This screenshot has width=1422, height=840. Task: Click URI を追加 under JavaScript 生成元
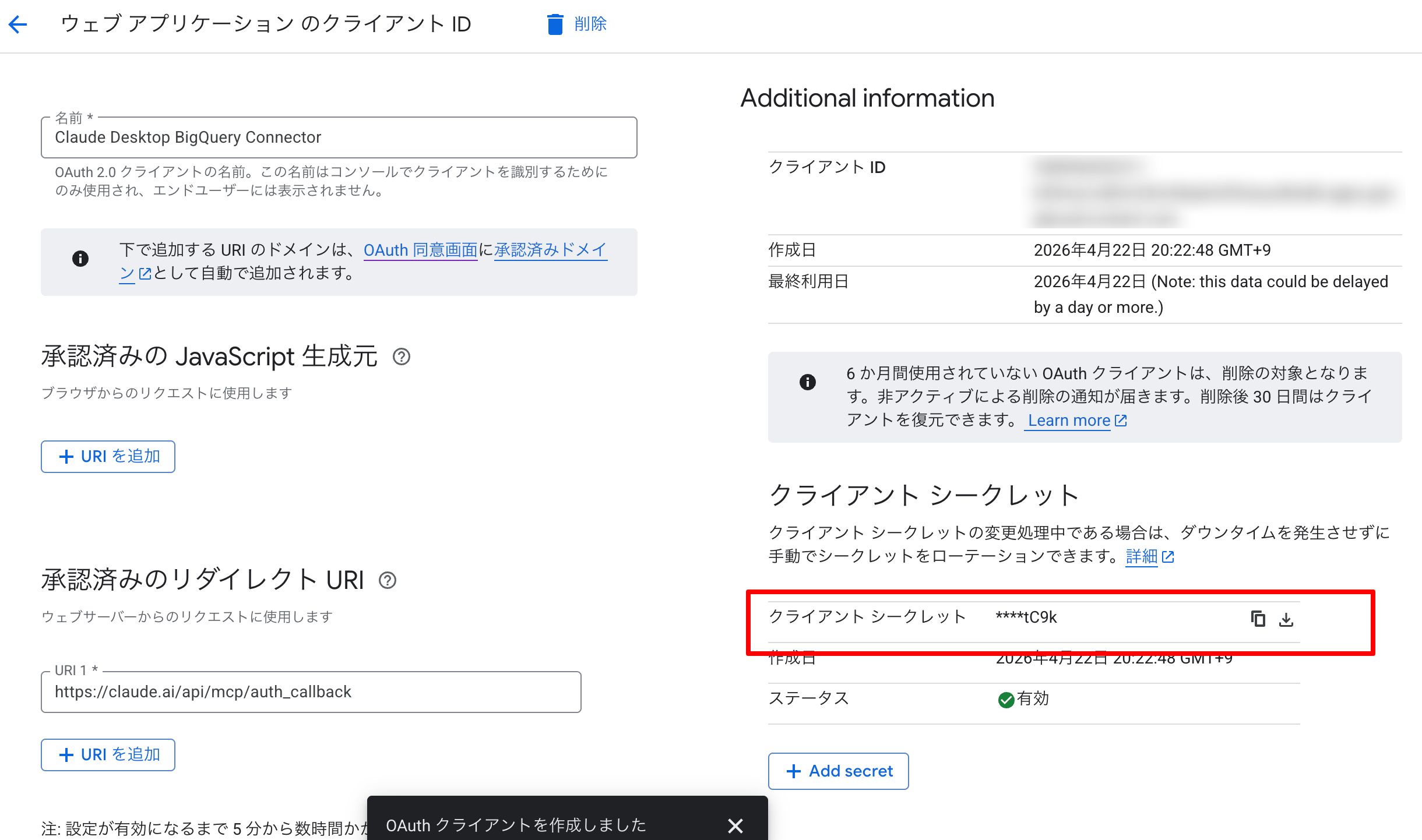pos(108,456)
